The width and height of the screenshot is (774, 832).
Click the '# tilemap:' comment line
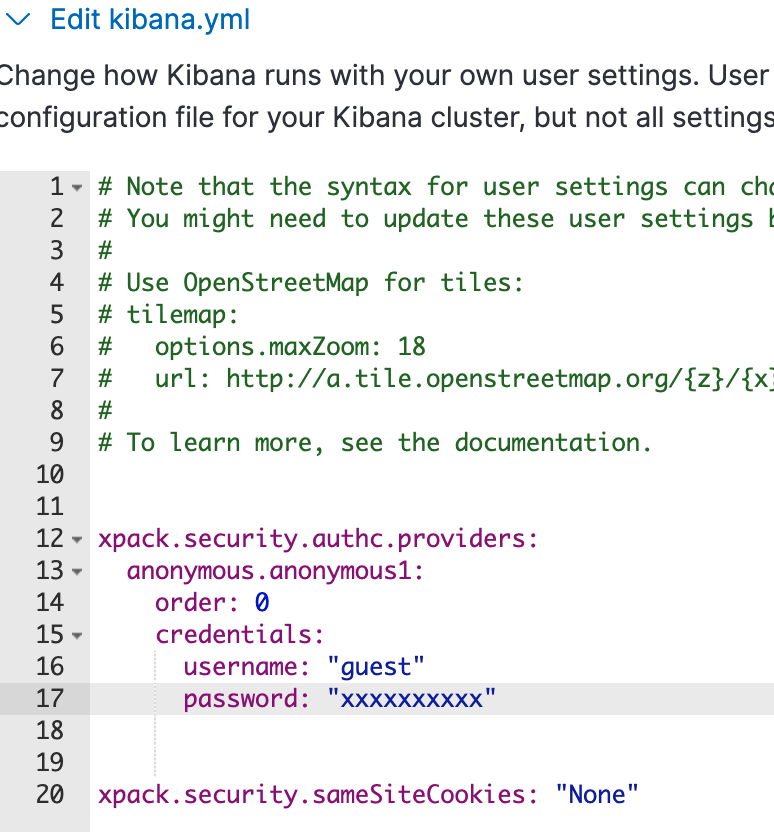pyautogui.click(x=168, y=315)
